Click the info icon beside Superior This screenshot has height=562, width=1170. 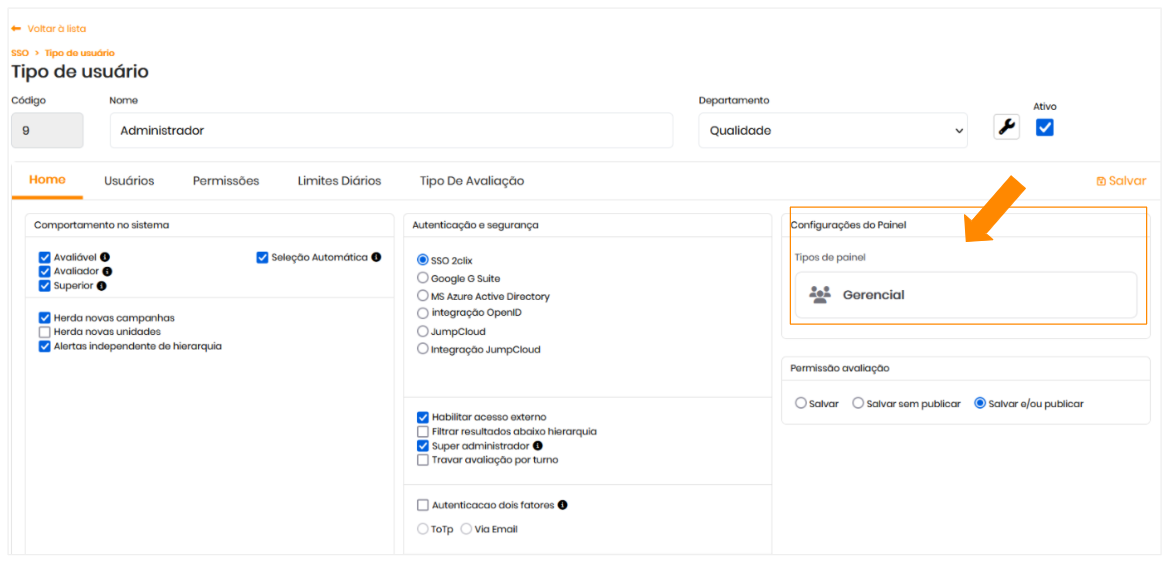pyautogui.click(x=102, y=286)
